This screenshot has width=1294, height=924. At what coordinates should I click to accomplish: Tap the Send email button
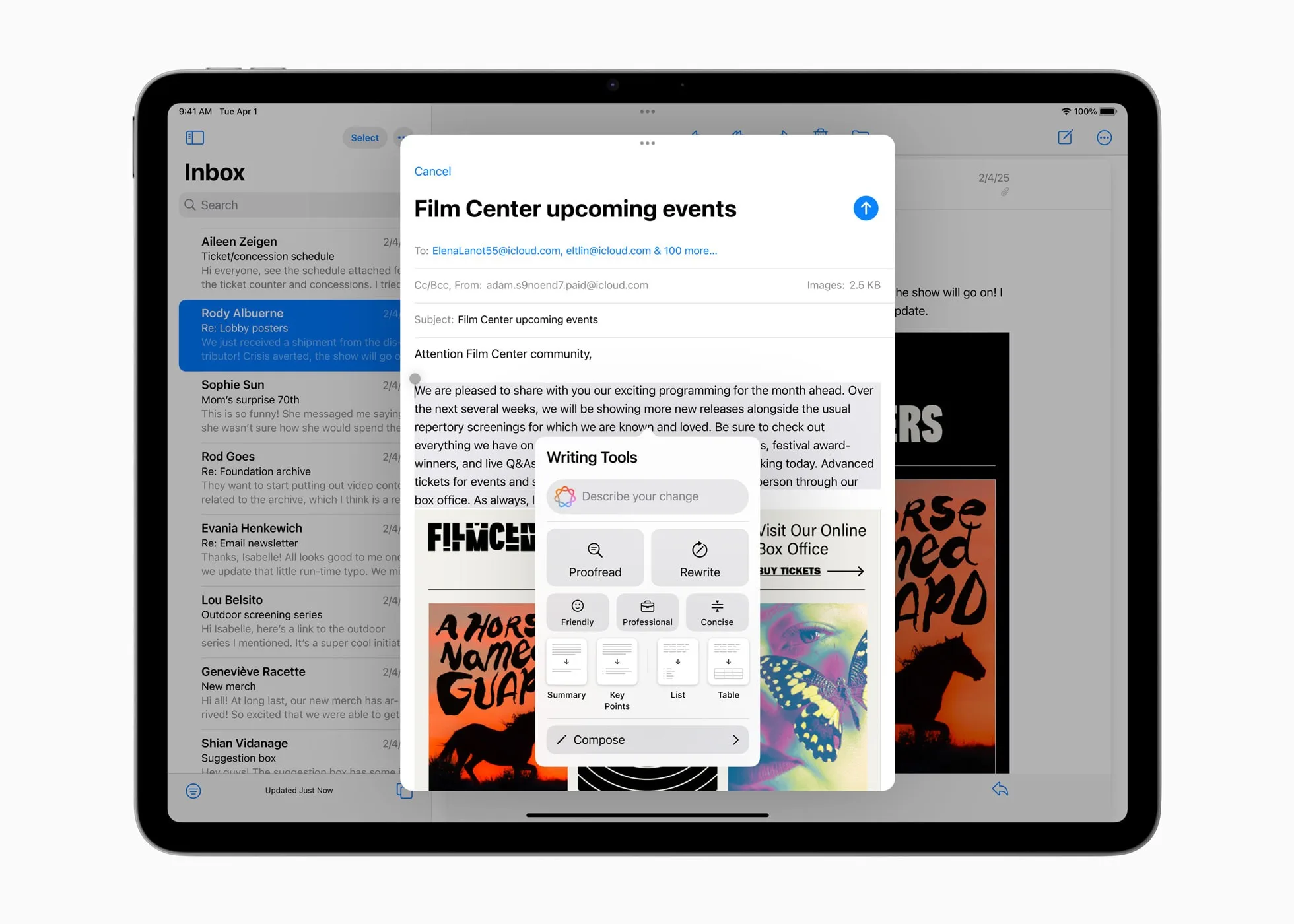865,208
